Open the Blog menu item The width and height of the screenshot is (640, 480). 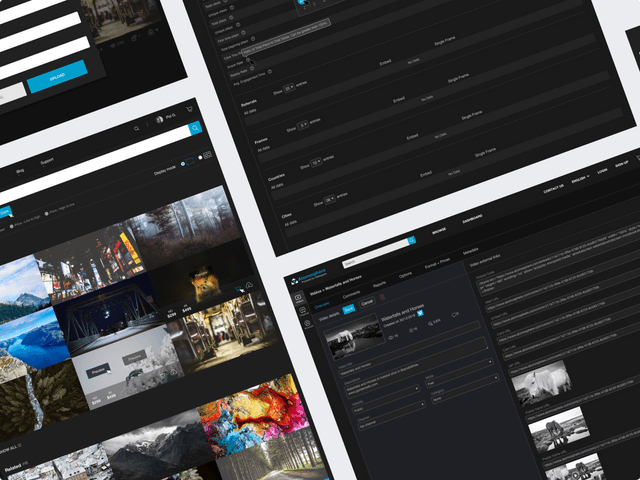tap(20, 171)
